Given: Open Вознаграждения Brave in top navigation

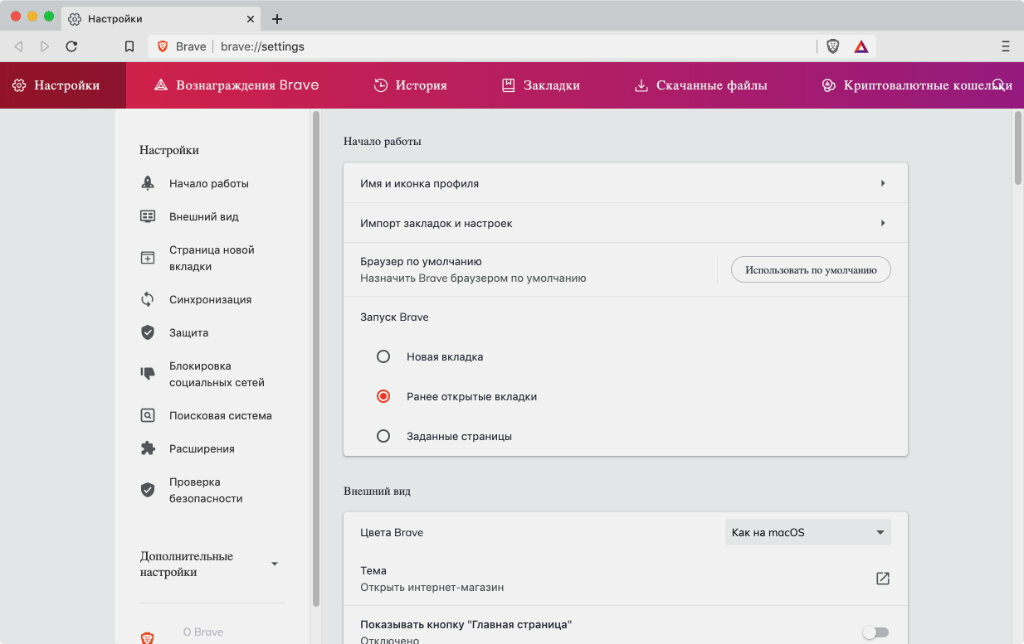Looking at the screenshot, I should 236,85.
